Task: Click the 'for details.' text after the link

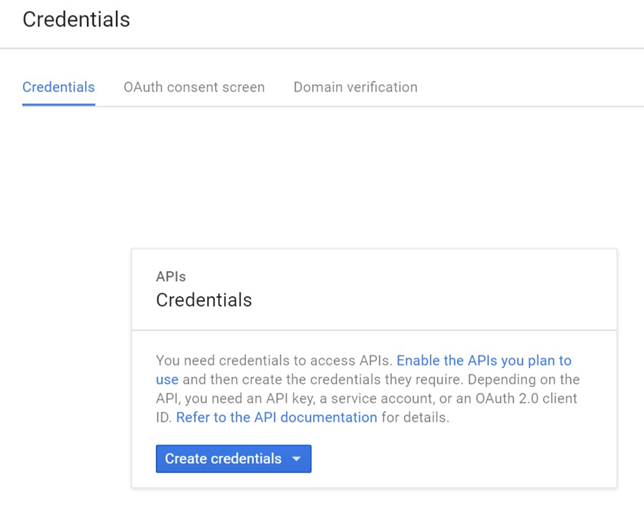Action: (x=416, y=417)
